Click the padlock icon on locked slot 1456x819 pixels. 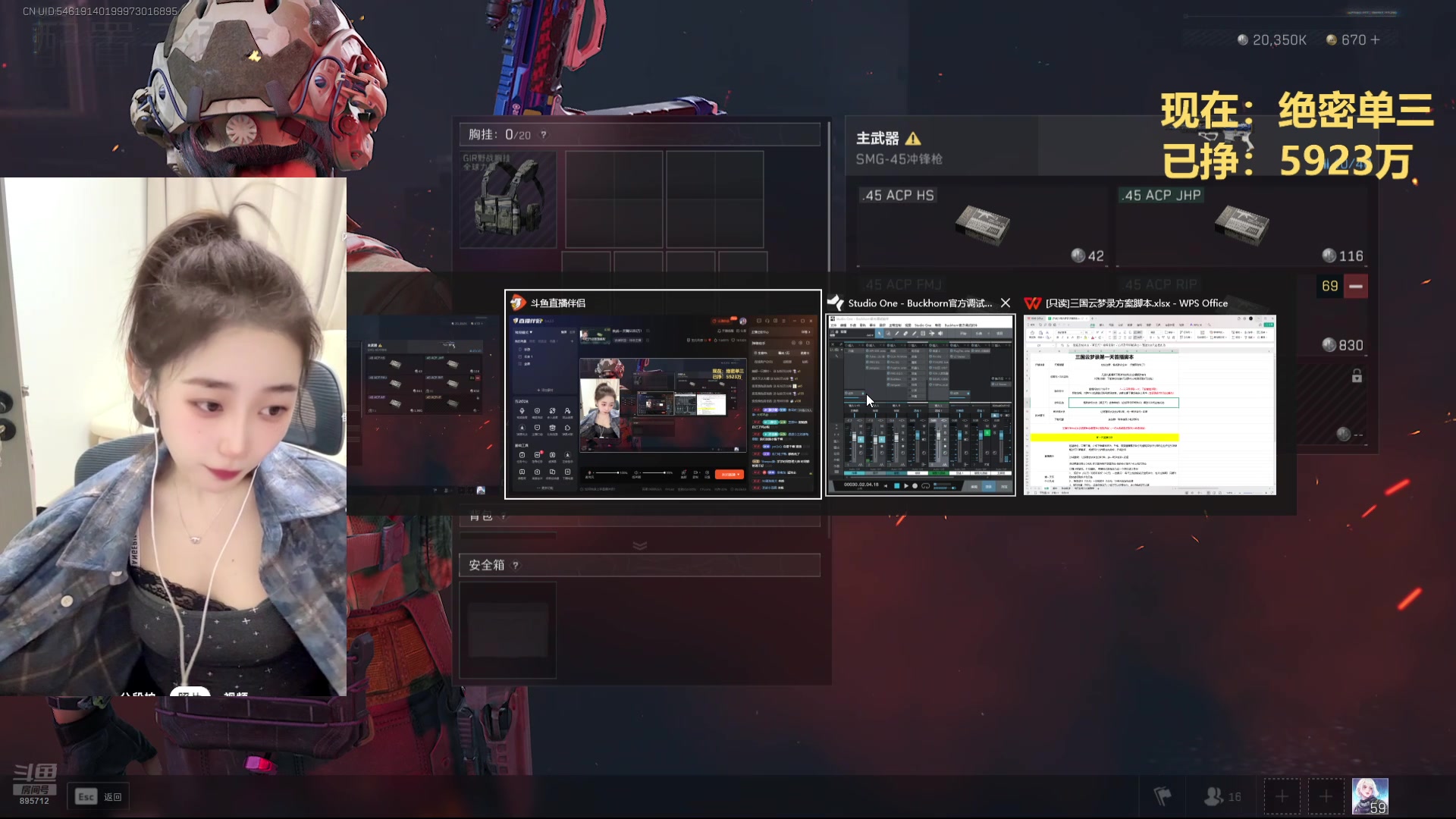[x=1357, y=376]
